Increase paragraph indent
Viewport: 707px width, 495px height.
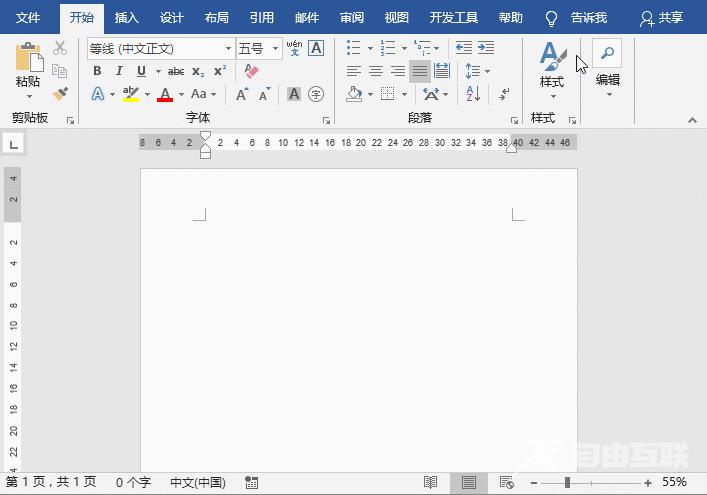pyautogui.click(x=486, y=48)
